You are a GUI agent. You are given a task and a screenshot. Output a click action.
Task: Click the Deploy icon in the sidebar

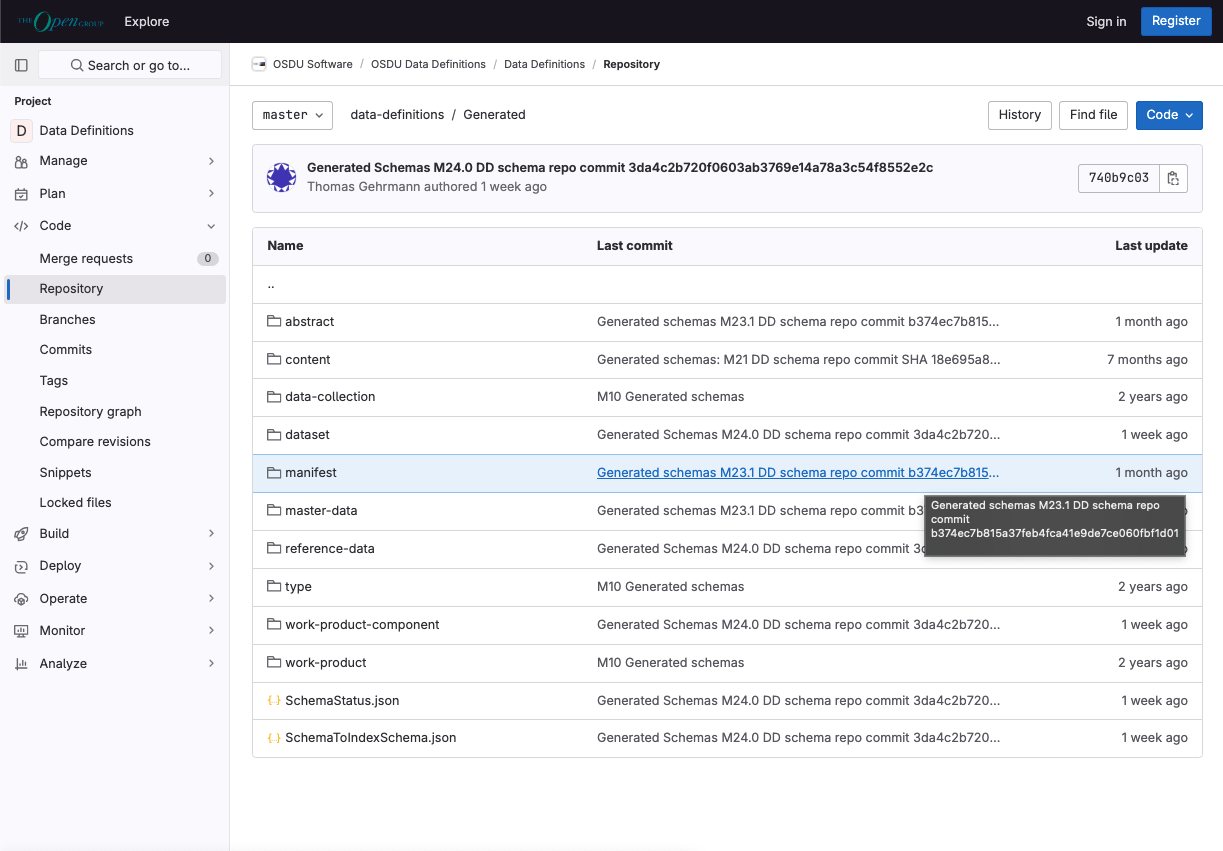point(21,566)
